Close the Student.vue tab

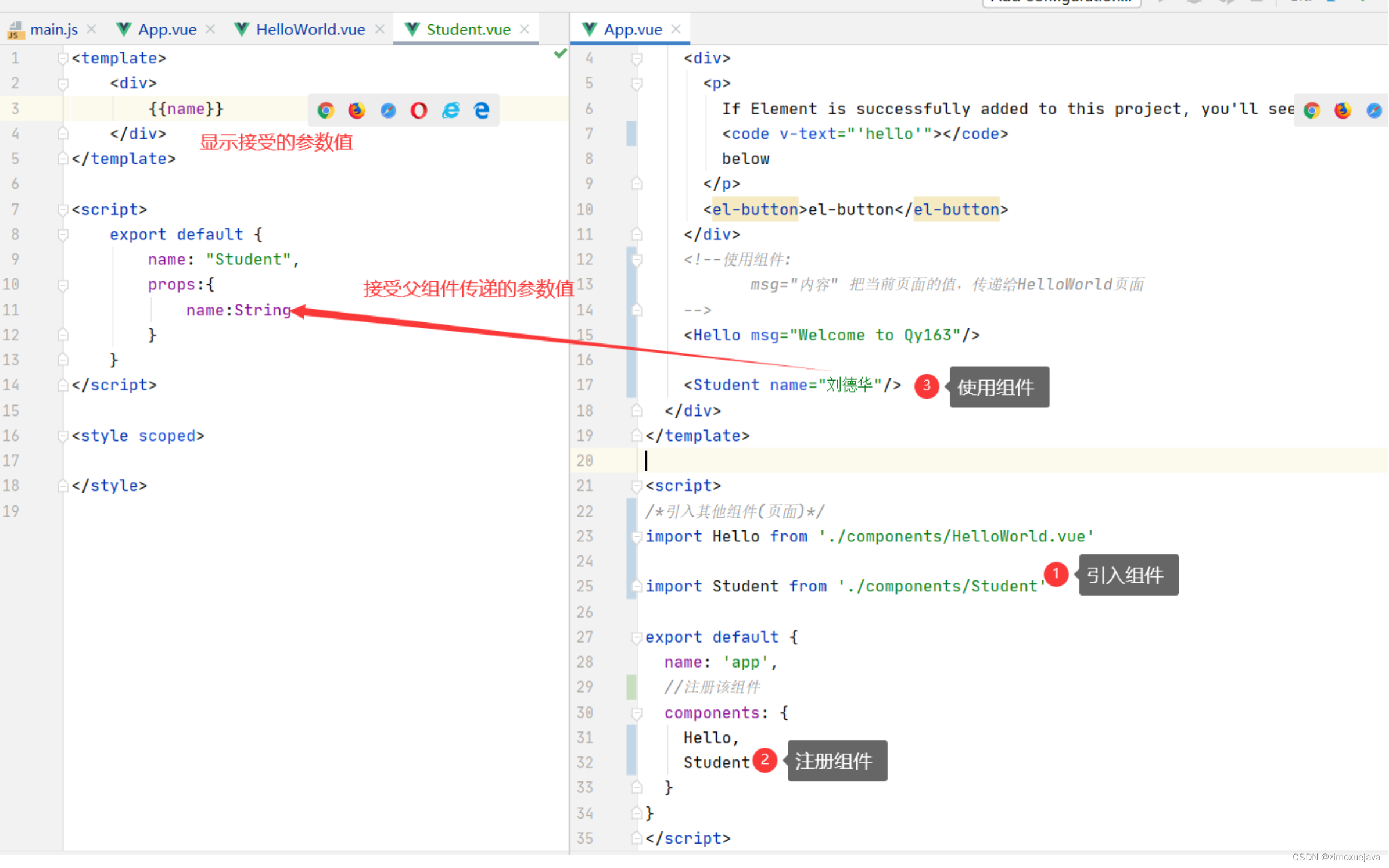[525, 29]
